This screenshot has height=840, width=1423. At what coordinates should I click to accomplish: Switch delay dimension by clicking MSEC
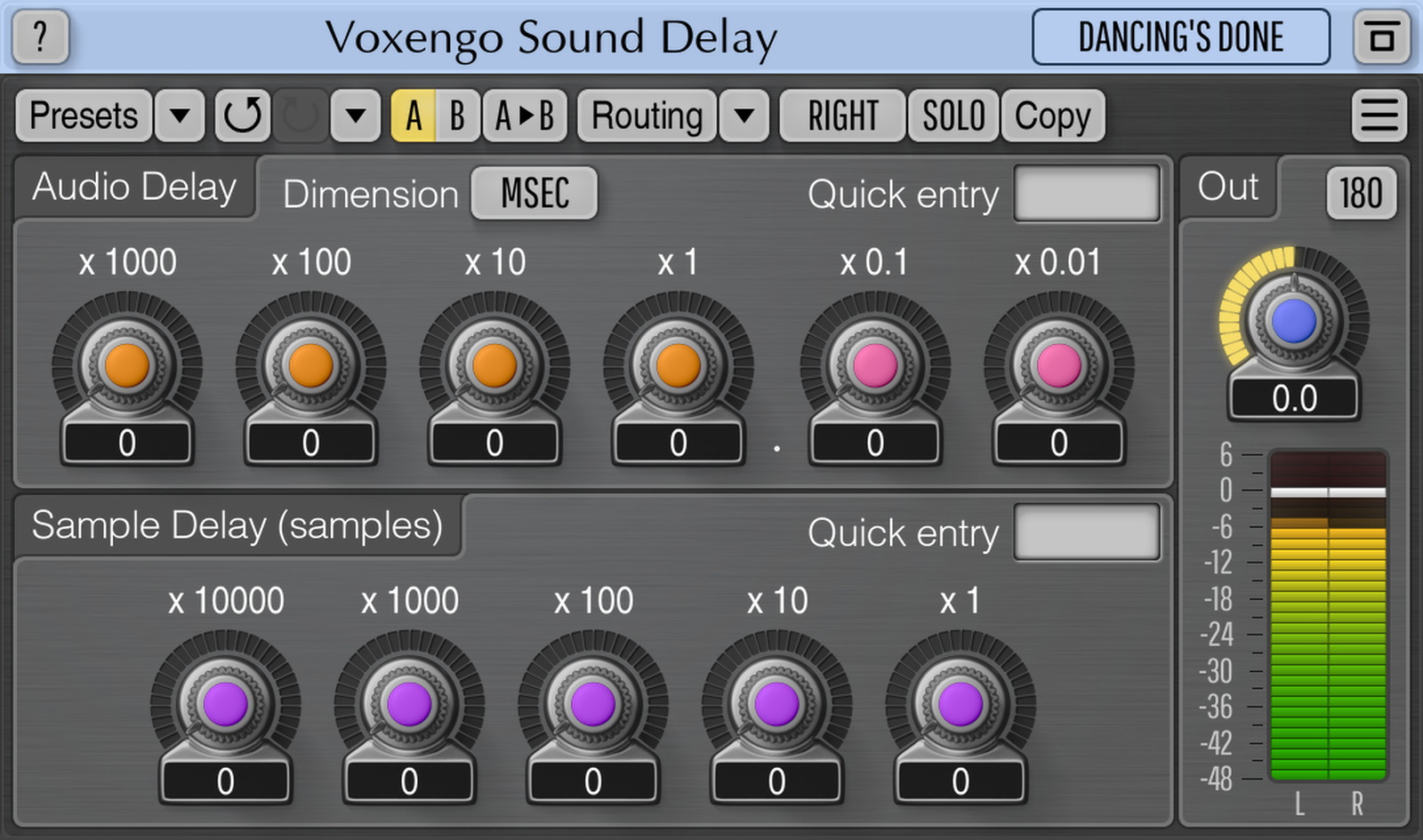click(x=533, y=194)
